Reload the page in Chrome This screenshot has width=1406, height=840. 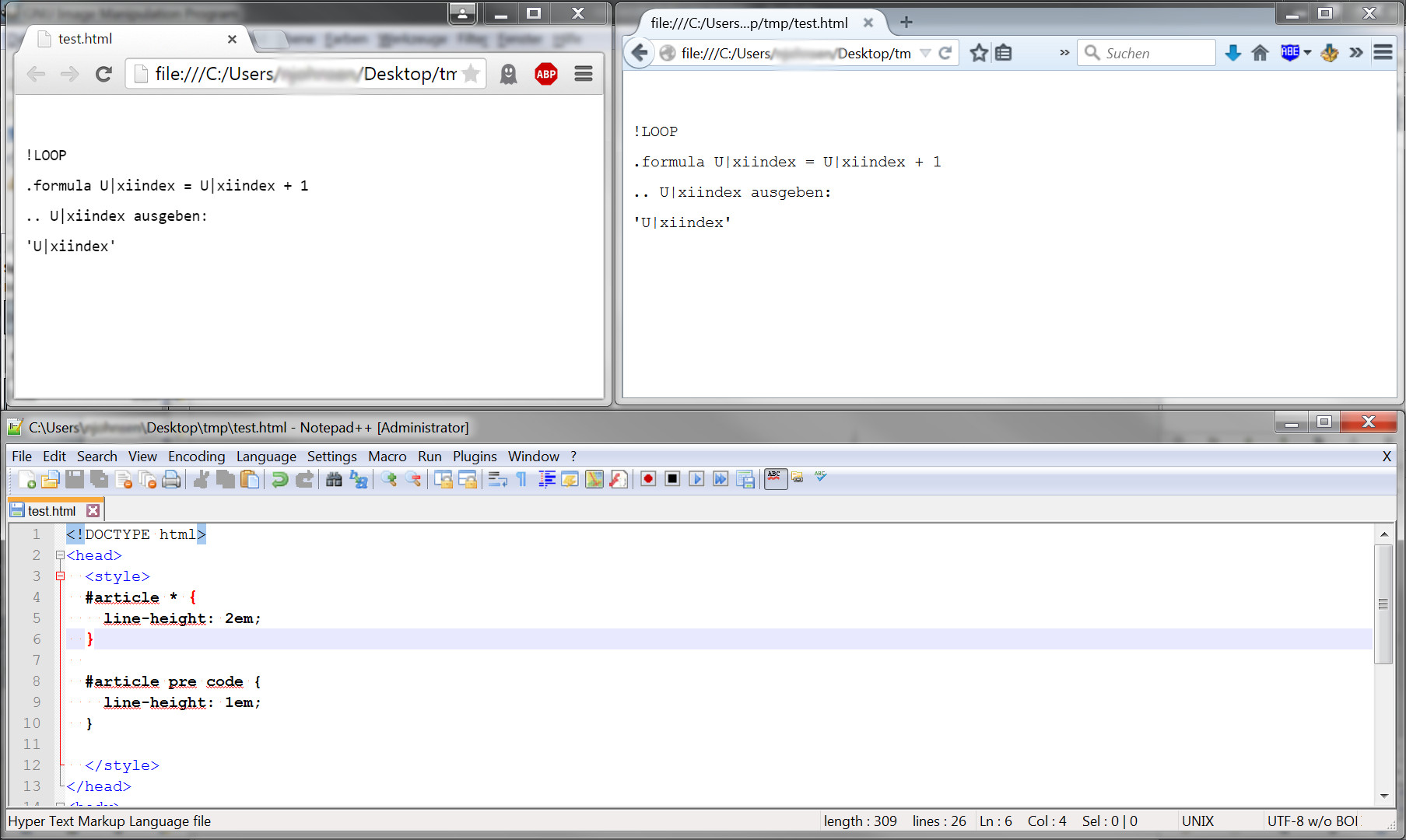(x=103, y=75)
